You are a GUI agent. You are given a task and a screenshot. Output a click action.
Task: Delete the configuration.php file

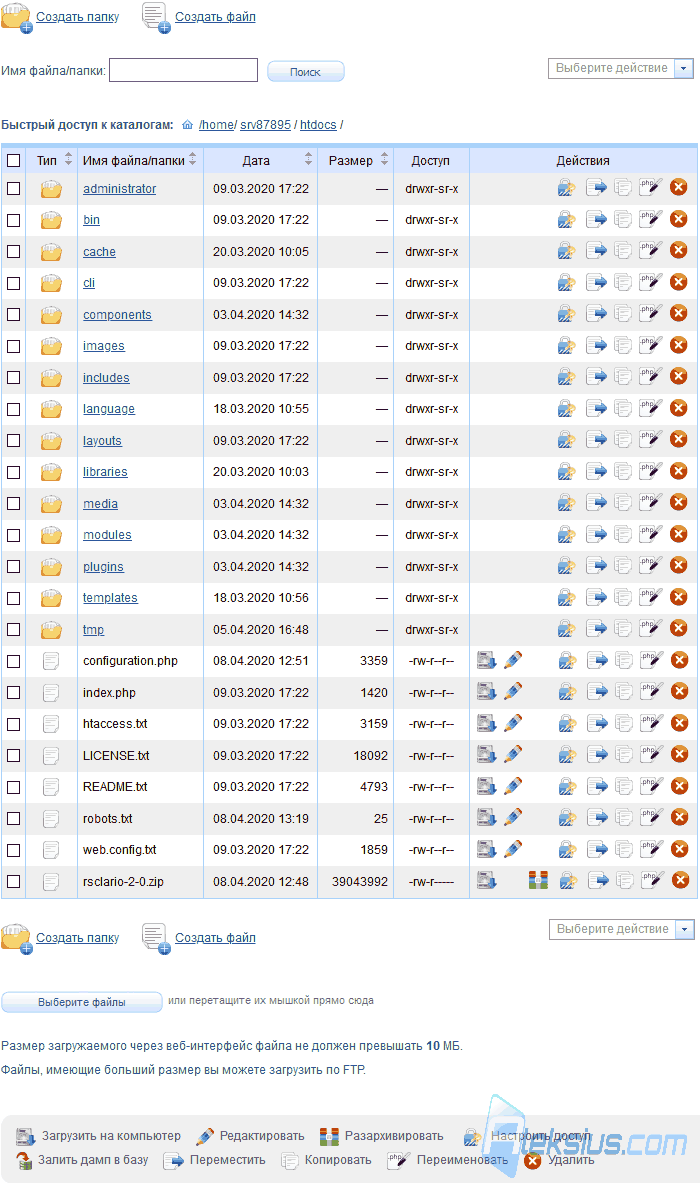[680, 660]
